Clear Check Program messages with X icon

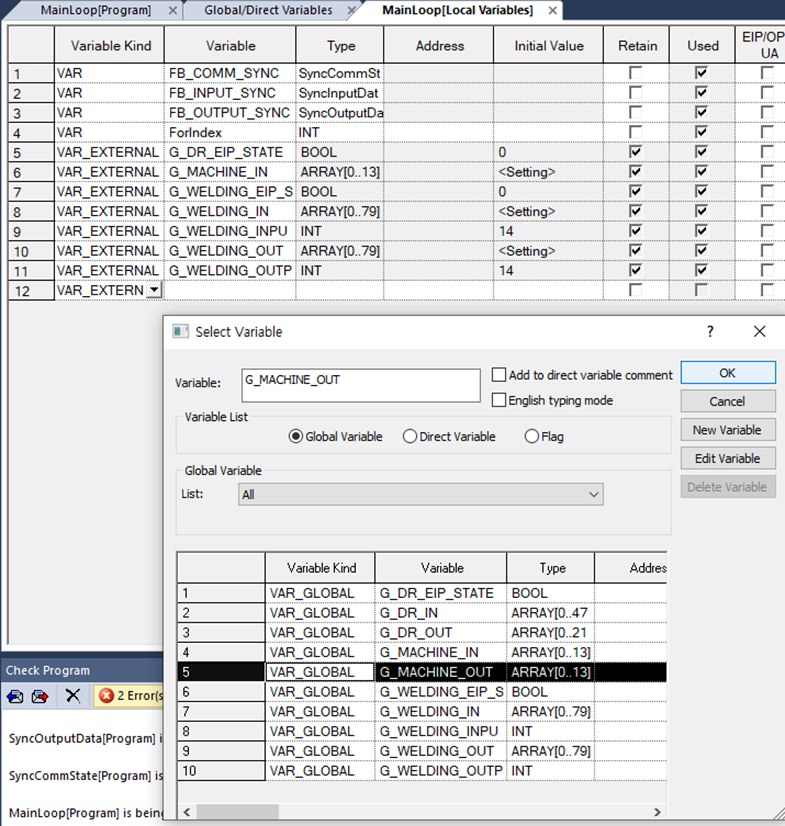(x=73, y=696)
